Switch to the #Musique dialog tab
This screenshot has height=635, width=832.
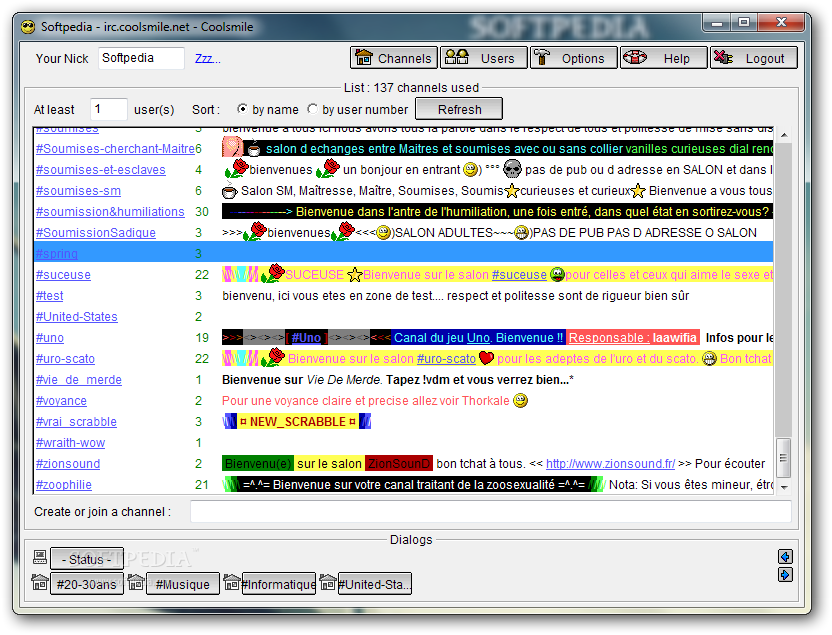pyautogui.click(x=183, y=584)
